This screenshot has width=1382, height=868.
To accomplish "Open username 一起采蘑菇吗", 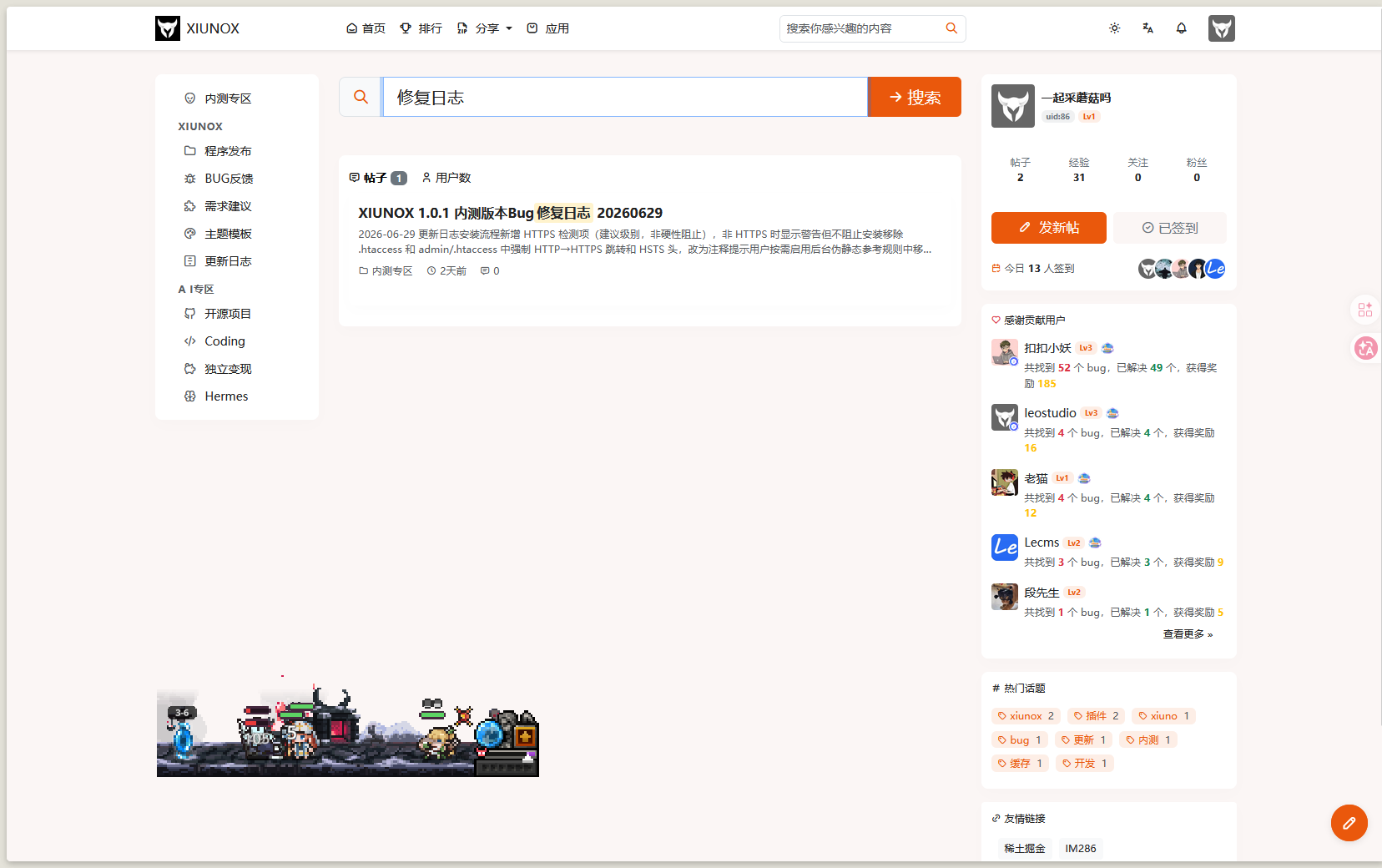I will [x=1077, y=98].
